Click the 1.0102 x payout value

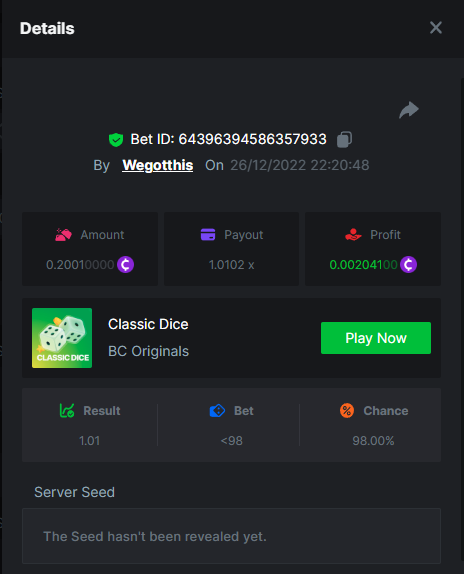(231, 265)
